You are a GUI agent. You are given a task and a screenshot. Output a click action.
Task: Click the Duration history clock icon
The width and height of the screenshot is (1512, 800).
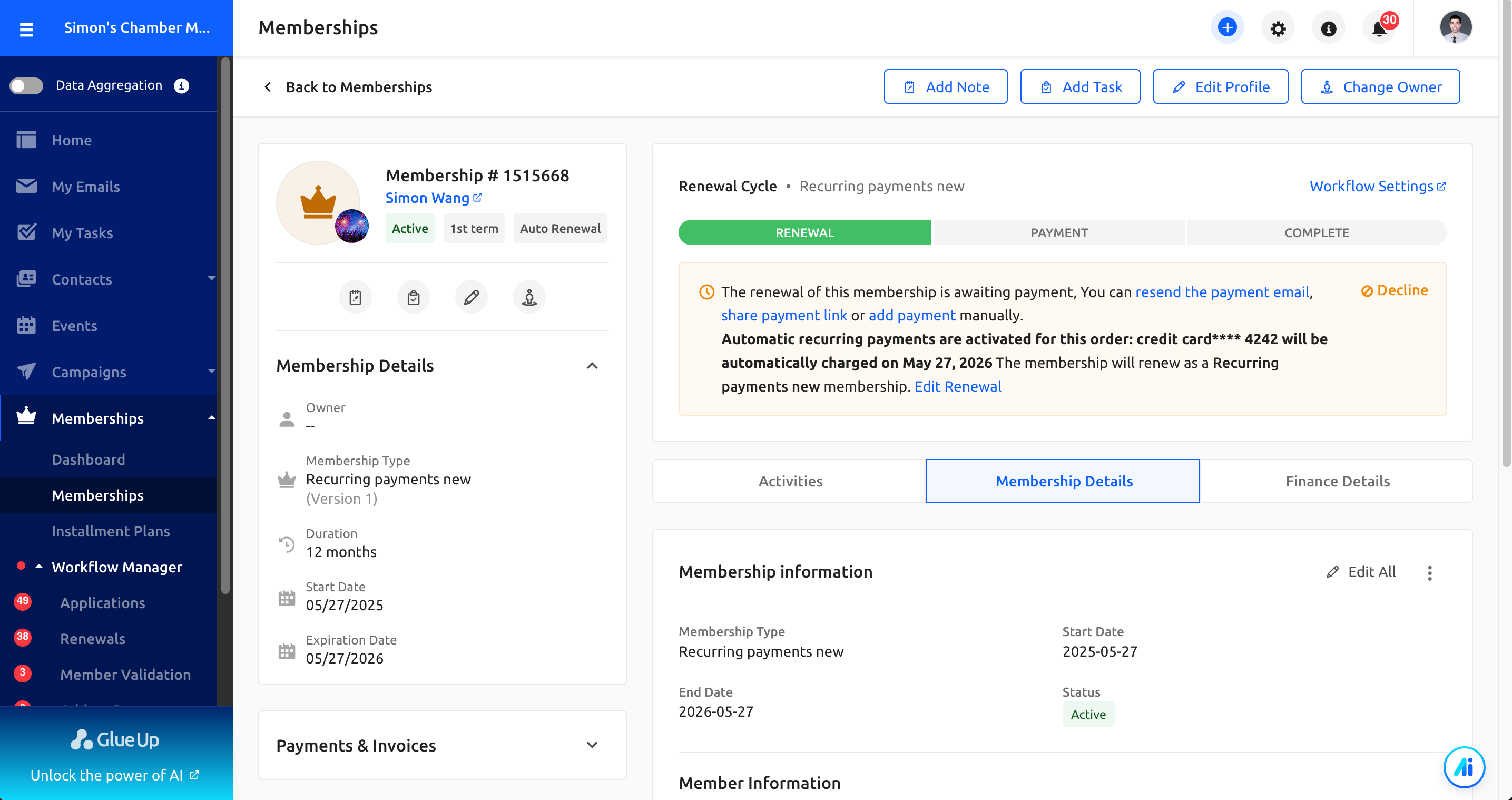click(x=287, y=544)
